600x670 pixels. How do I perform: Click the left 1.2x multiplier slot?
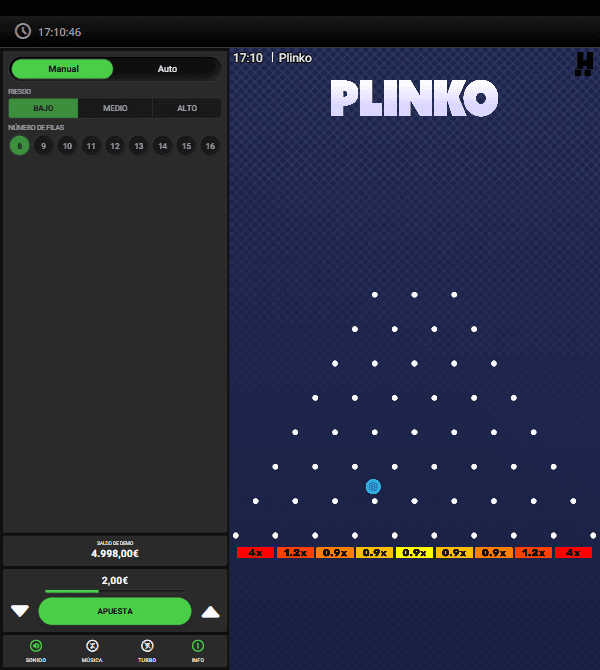pyautogui.click(x=295, y=552)
